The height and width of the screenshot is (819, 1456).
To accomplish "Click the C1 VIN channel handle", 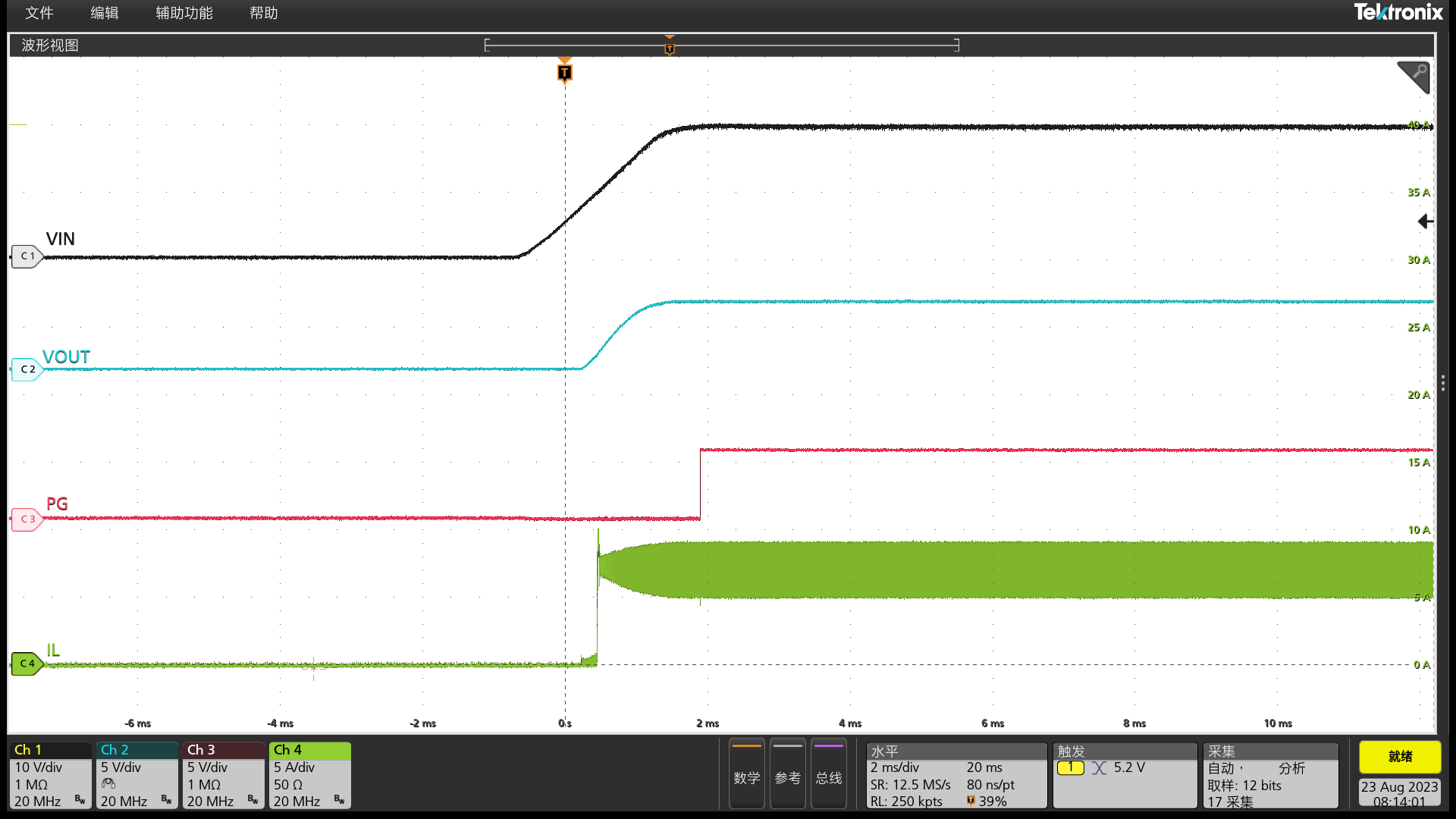I will 27,256.
